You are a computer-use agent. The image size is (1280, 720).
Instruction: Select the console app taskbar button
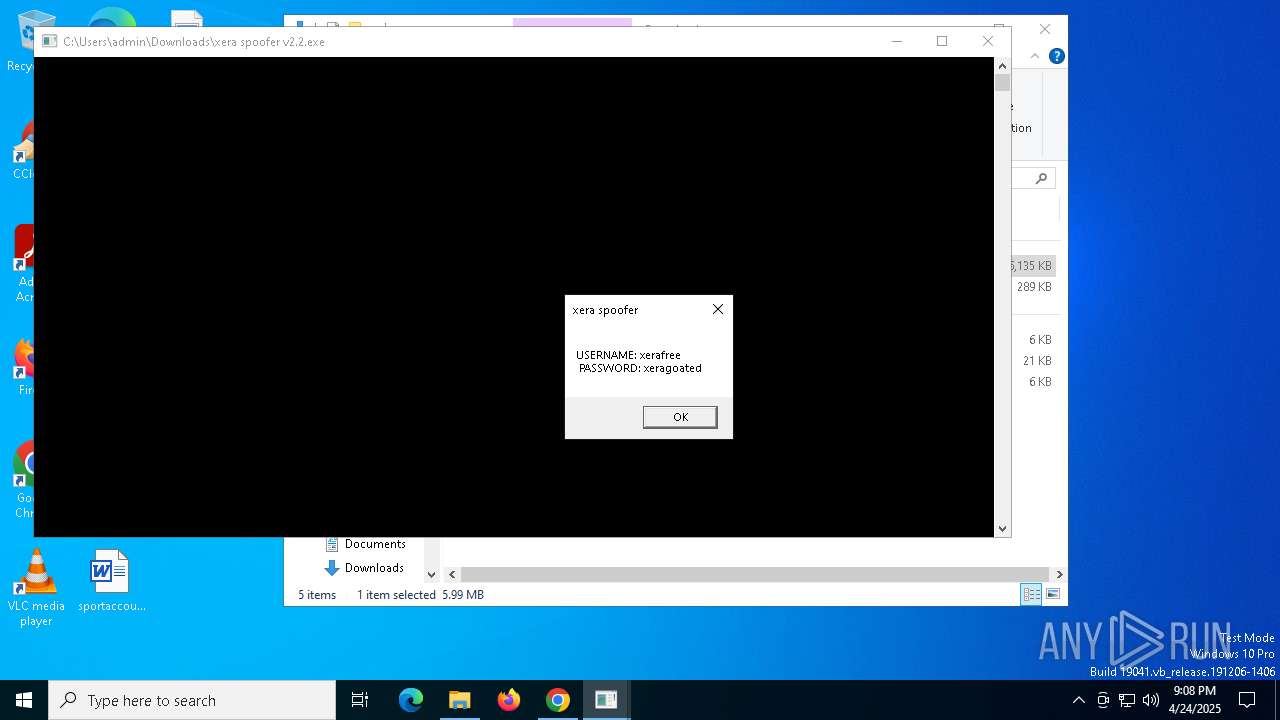(x=606, y=700)
